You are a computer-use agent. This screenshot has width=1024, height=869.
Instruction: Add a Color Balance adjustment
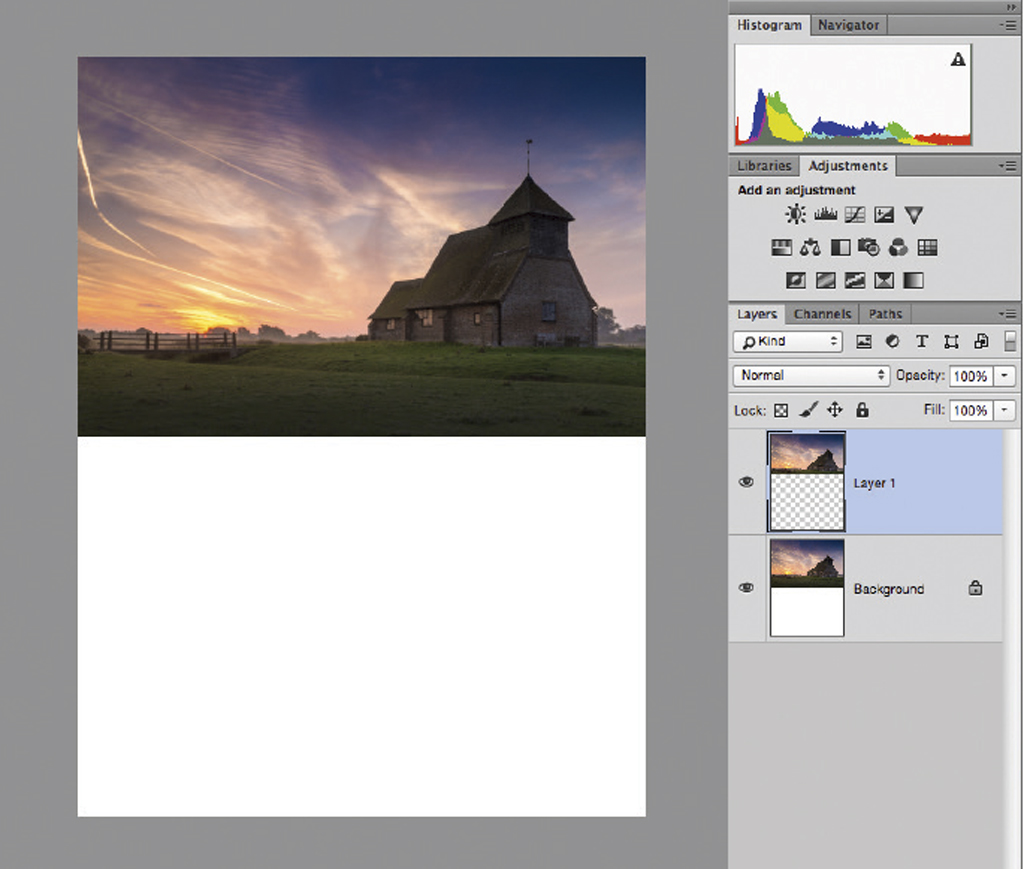coord(810,247)
